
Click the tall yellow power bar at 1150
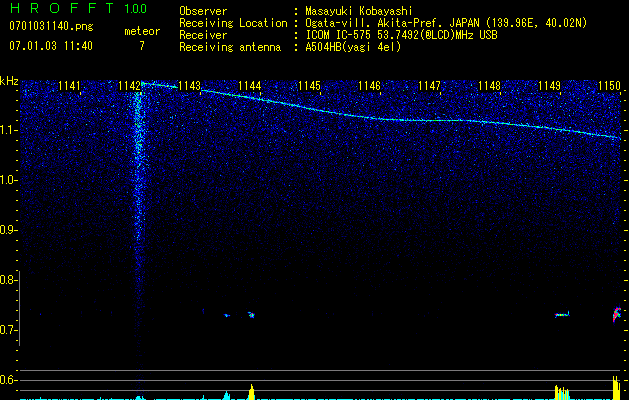click(x=616, y=388)
